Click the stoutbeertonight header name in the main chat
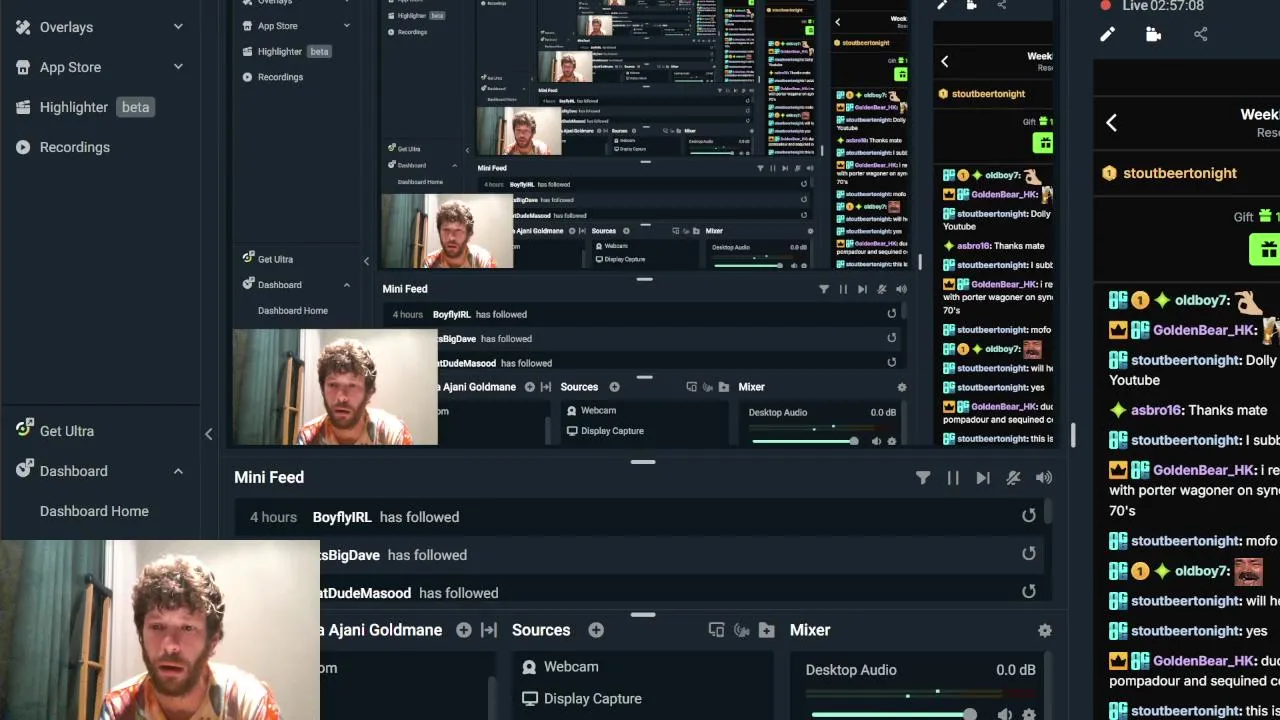1280x720 pixels. [1180, 173]
